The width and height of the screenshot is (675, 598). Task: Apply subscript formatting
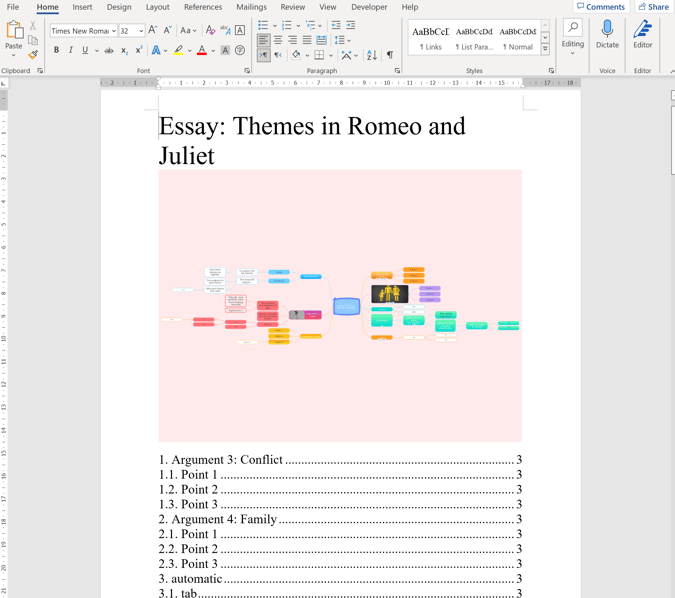coord(124,50)
